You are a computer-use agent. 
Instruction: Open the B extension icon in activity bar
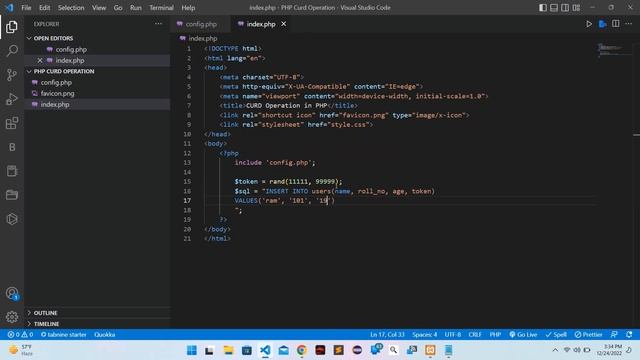coord(12,147)
